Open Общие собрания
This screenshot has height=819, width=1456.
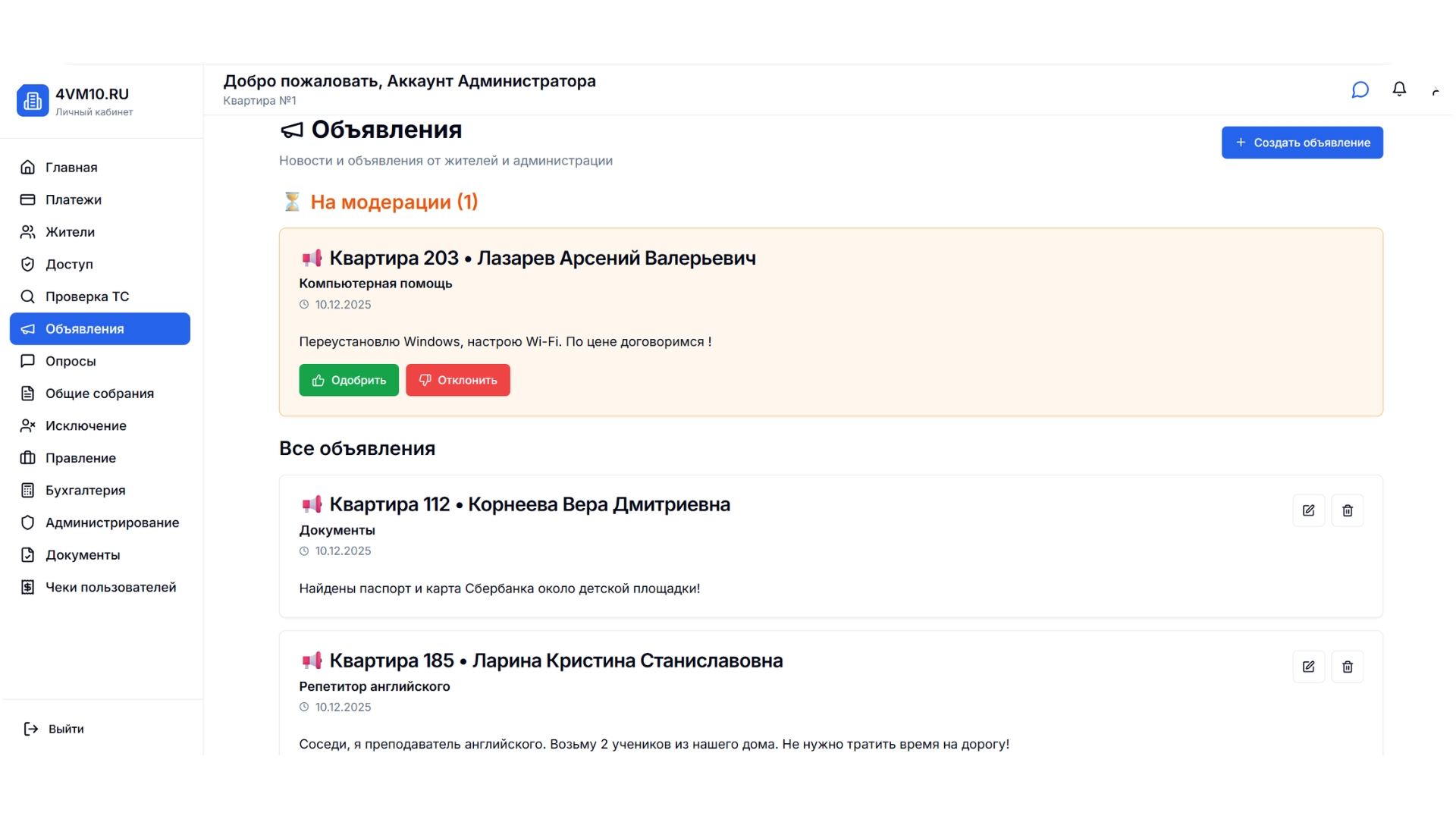99,393
